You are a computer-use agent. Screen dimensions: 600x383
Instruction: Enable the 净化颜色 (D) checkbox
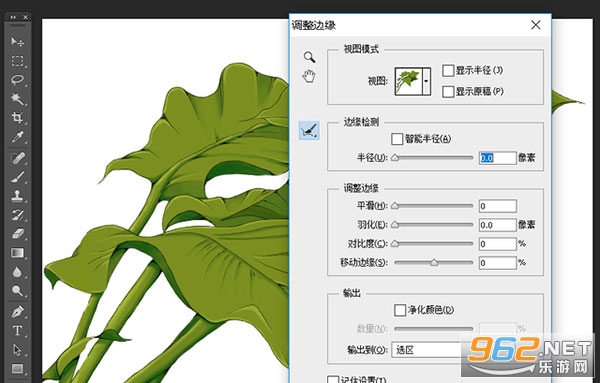coord(399,310)
